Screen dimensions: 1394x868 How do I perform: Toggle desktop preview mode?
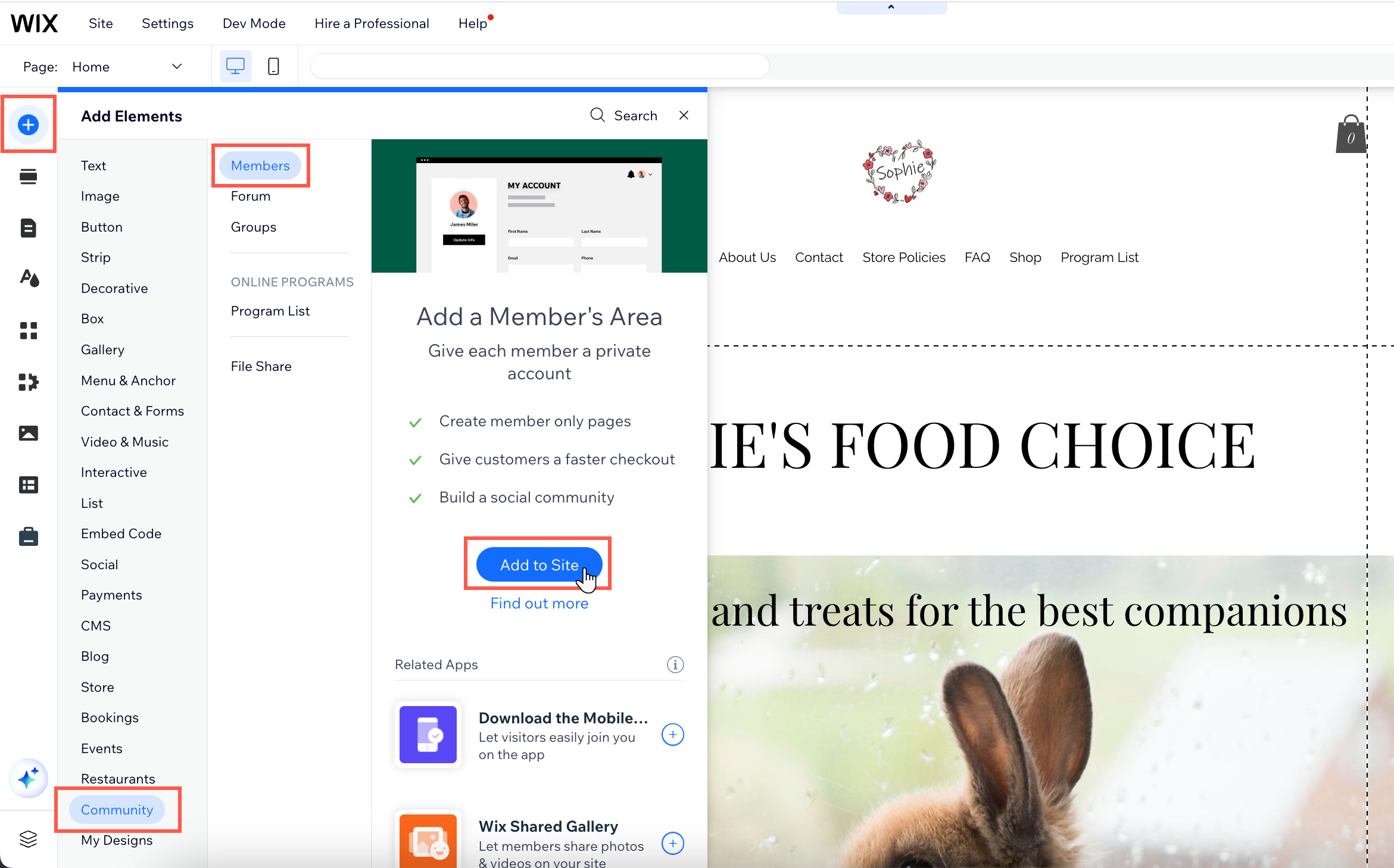pos(235,66)
